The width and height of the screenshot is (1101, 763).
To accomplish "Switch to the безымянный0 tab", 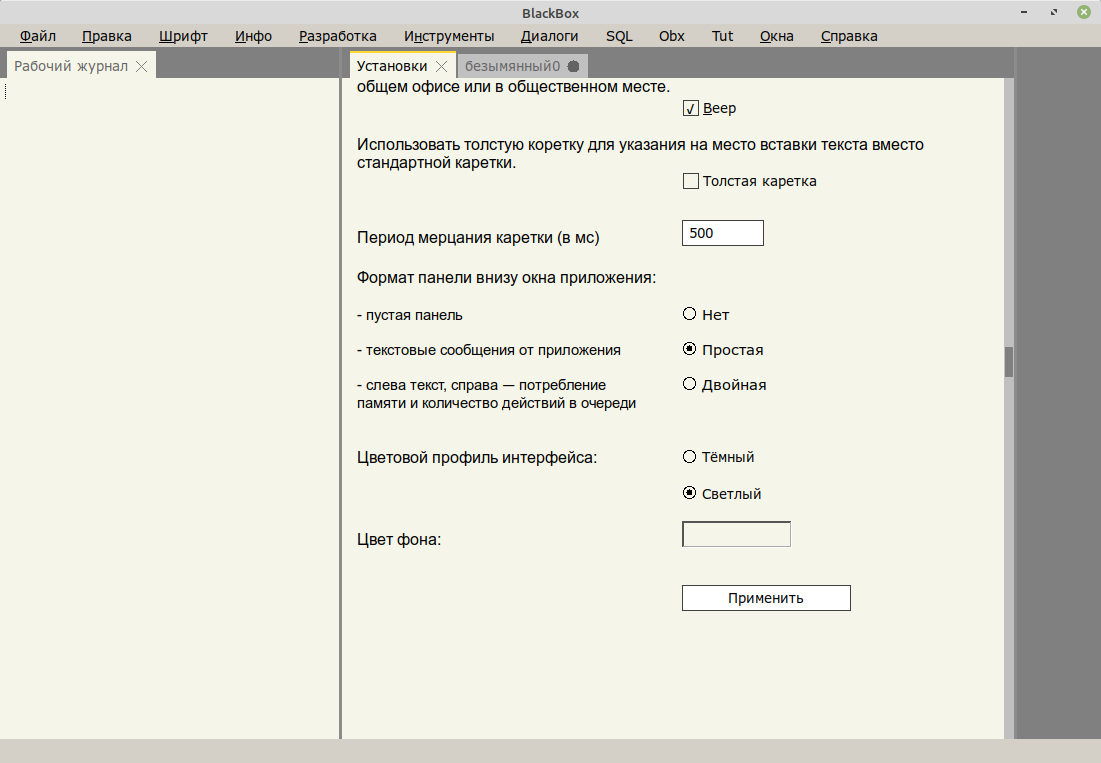I will click(512, 66).
